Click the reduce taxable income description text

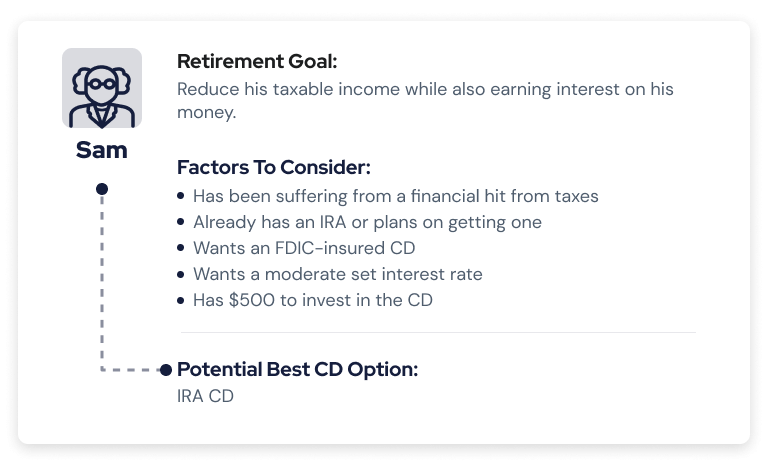tap(425, 100)
